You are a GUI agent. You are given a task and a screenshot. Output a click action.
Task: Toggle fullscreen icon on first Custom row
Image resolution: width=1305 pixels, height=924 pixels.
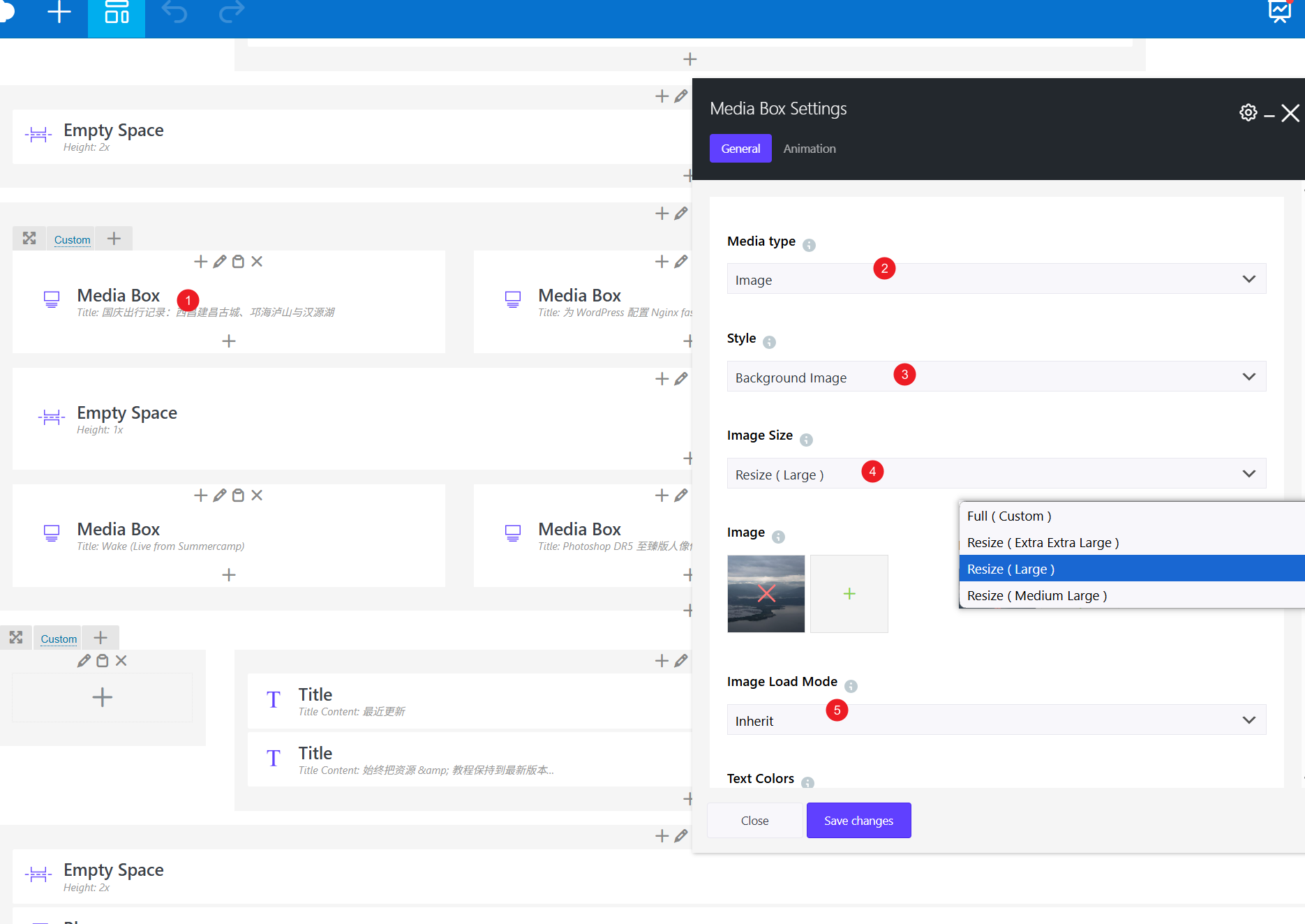(29, 239)
